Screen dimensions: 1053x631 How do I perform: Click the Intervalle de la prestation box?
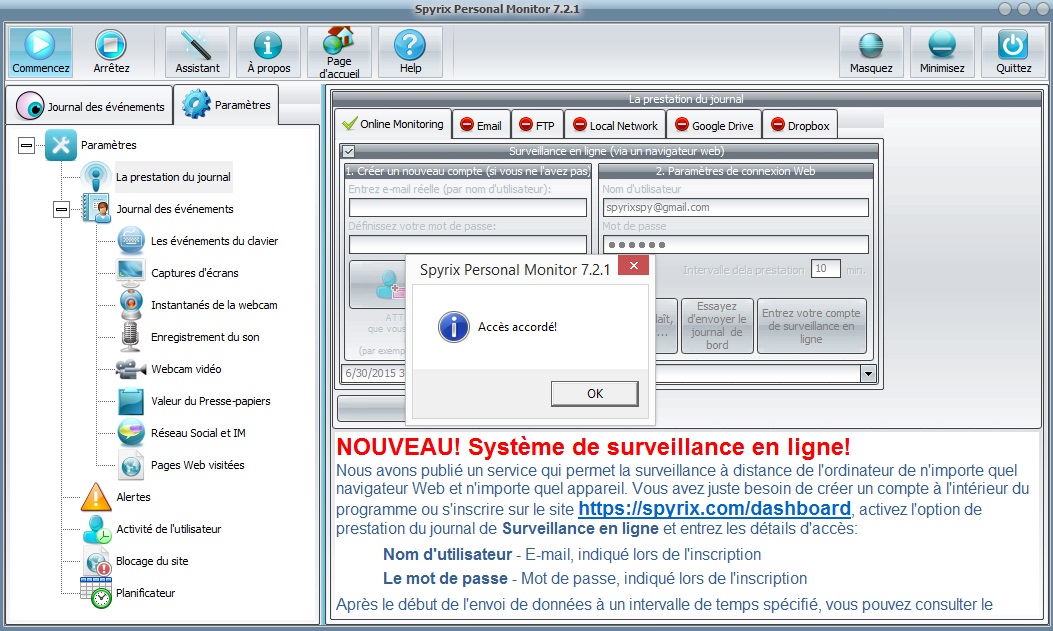coord(825,269)
